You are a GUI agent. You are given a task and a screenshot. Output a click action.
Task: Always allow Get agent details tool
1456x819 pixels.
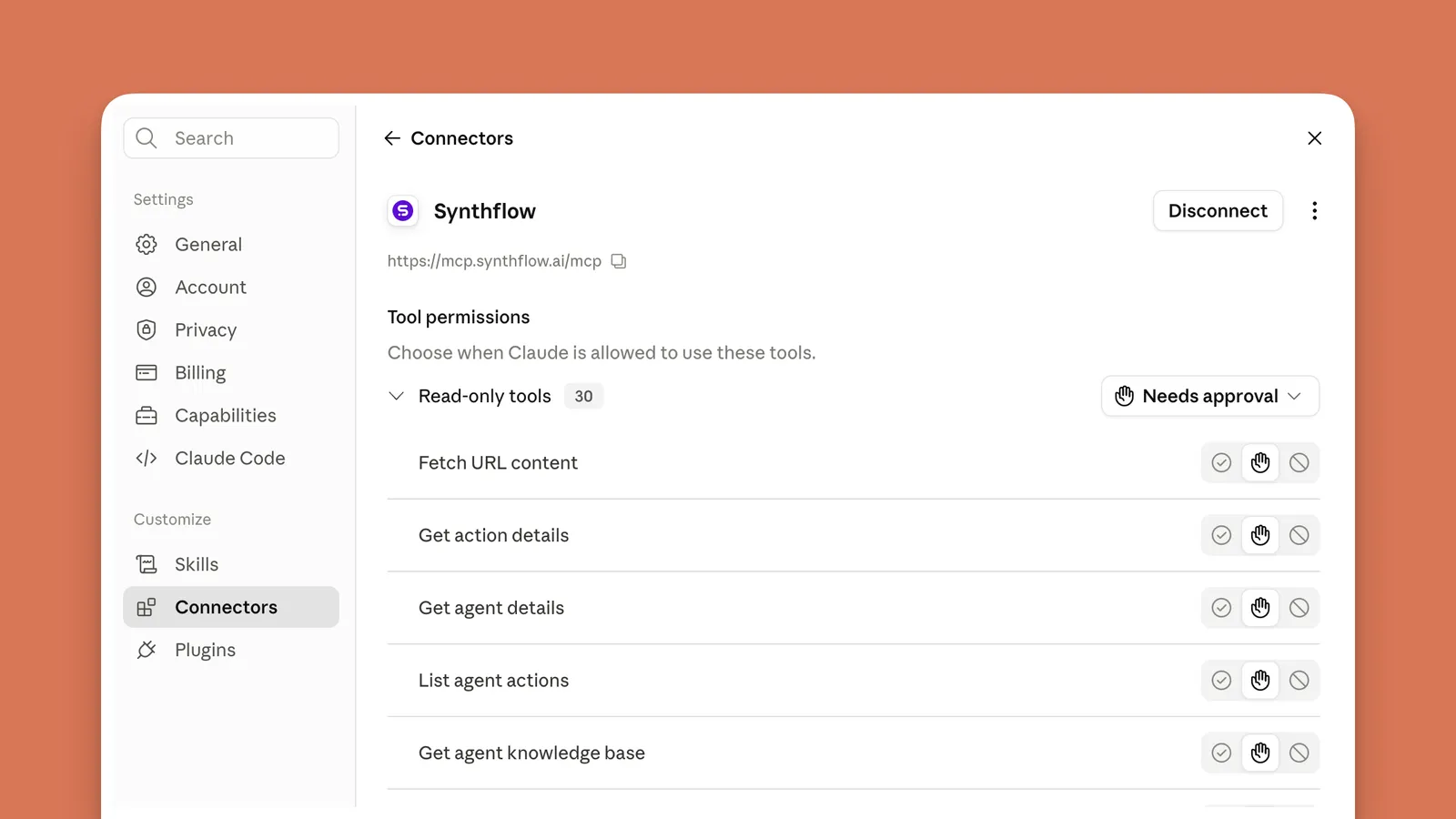[1221, 608]
